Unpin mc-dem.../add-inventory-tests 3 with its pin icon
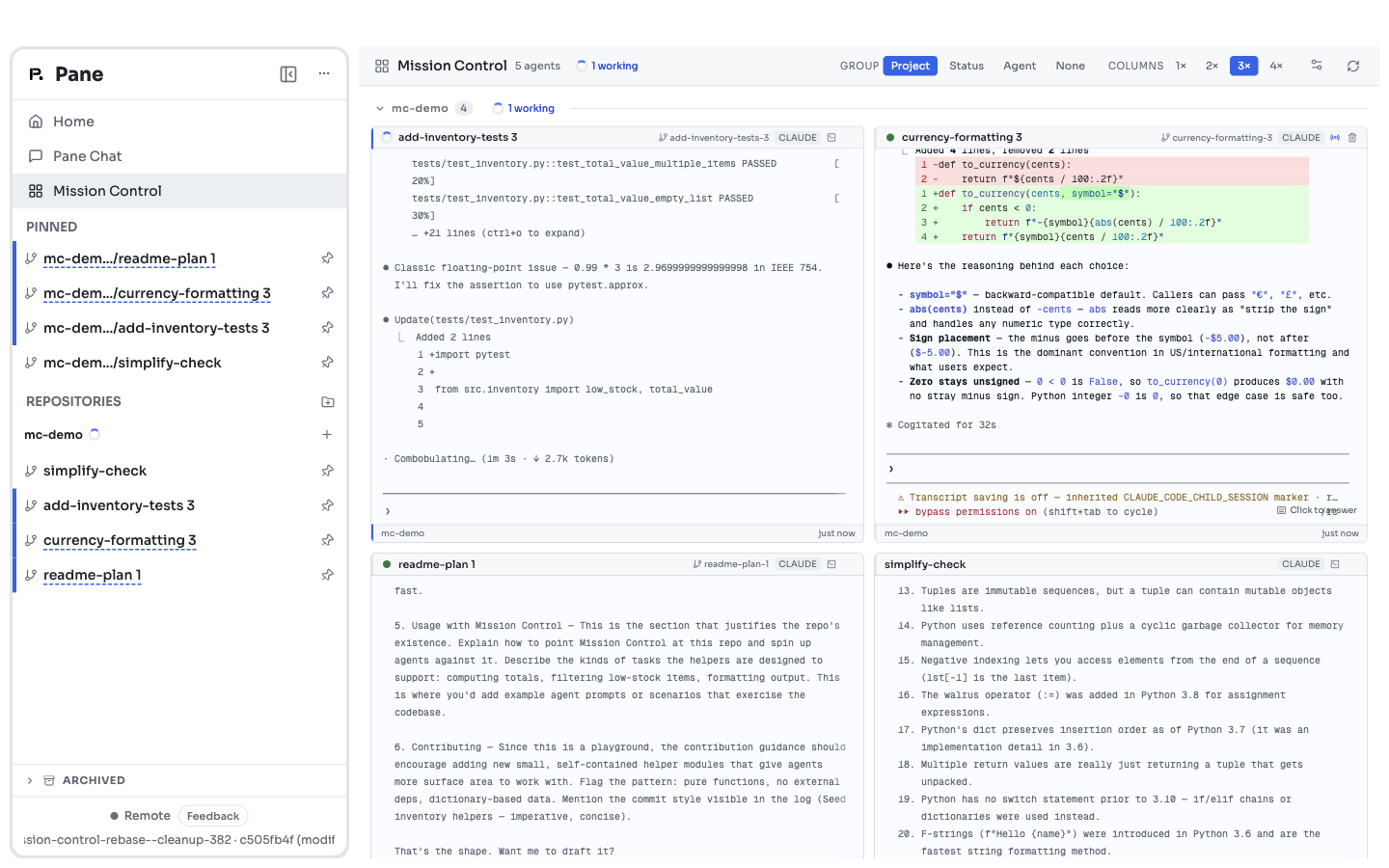The height and width of the screenshot is (868, 1389). [328, 328]
